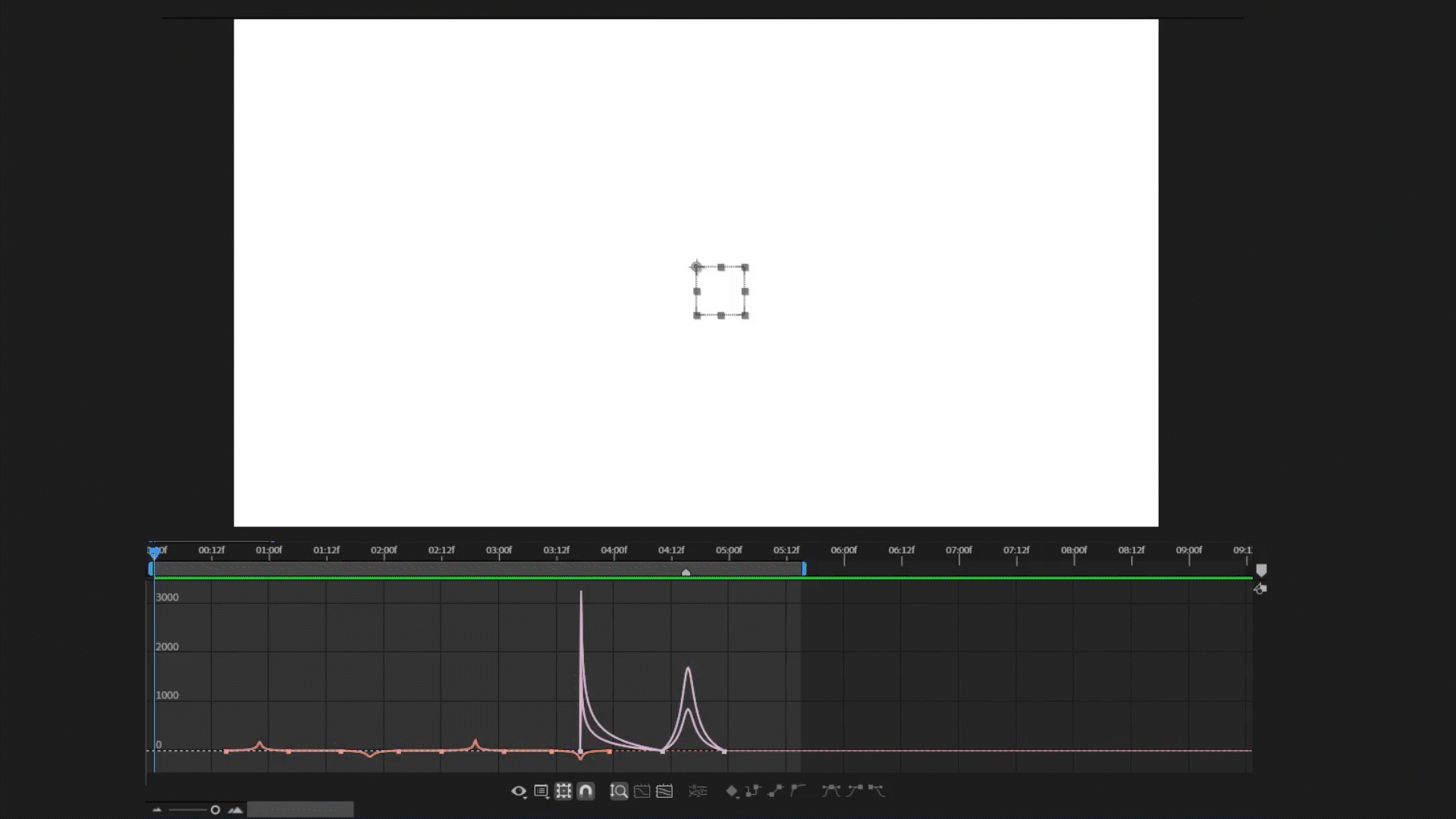
Task: Click the current time indicator playhead
Action: pos(154,553)
